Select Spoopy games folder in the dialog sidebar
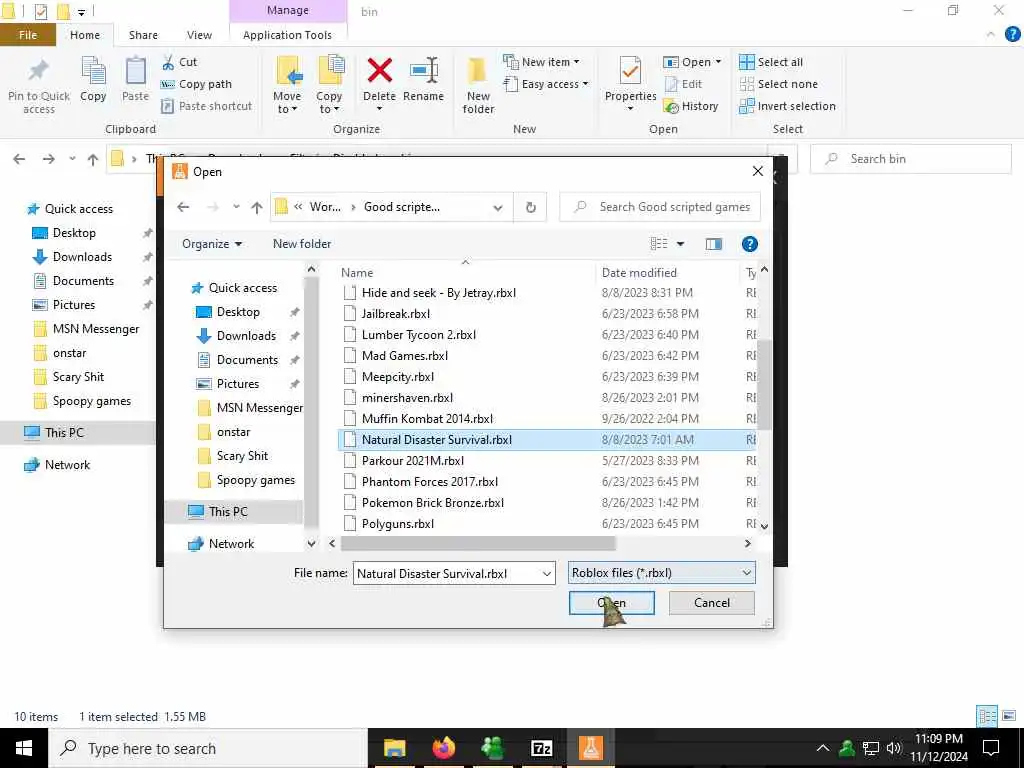 [255, 480]
